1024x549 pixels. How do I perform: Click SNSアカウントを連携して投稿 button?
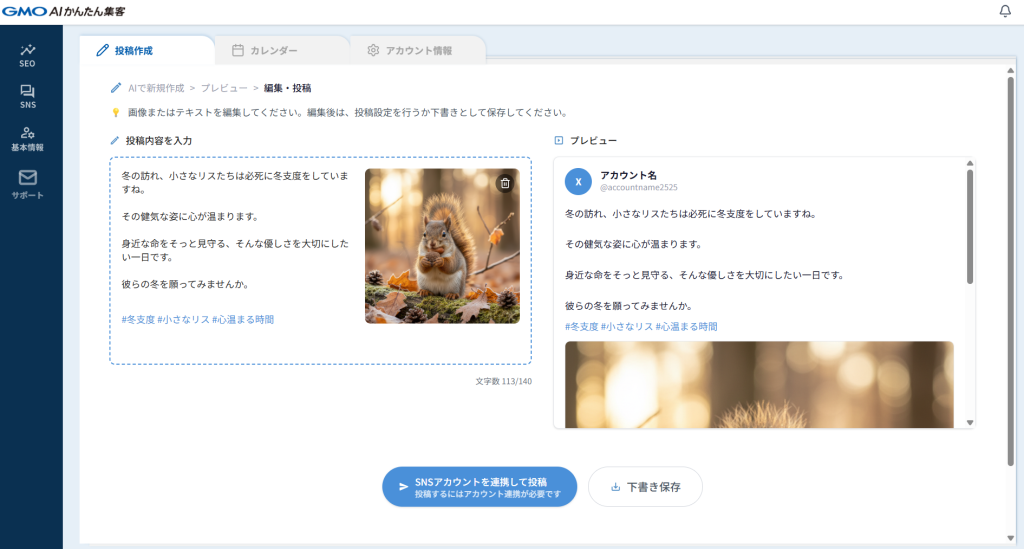pyautogui.click(x=479, y=487)
